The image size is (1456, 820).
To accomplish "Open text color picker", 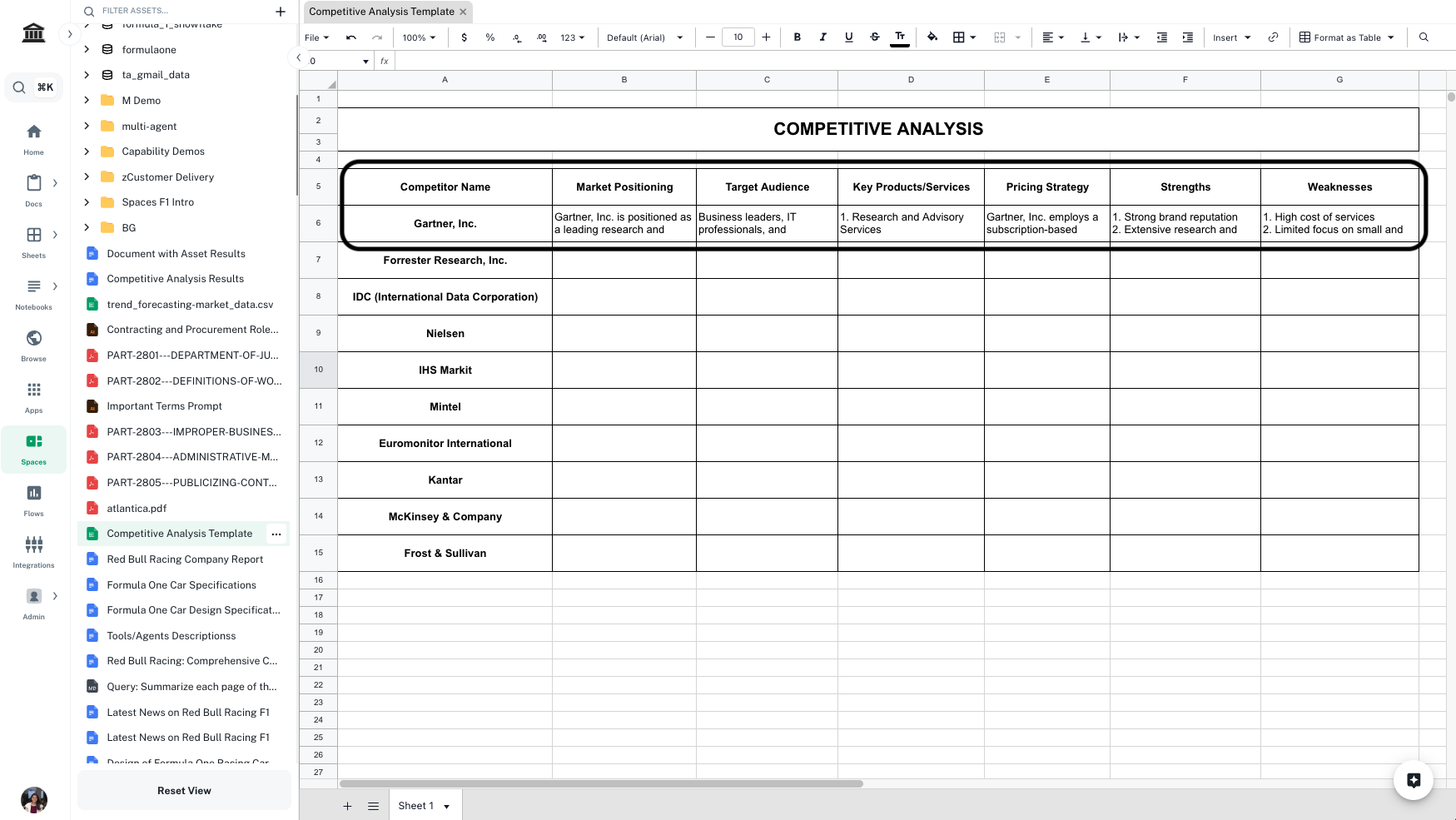I will tap(900, 37).
